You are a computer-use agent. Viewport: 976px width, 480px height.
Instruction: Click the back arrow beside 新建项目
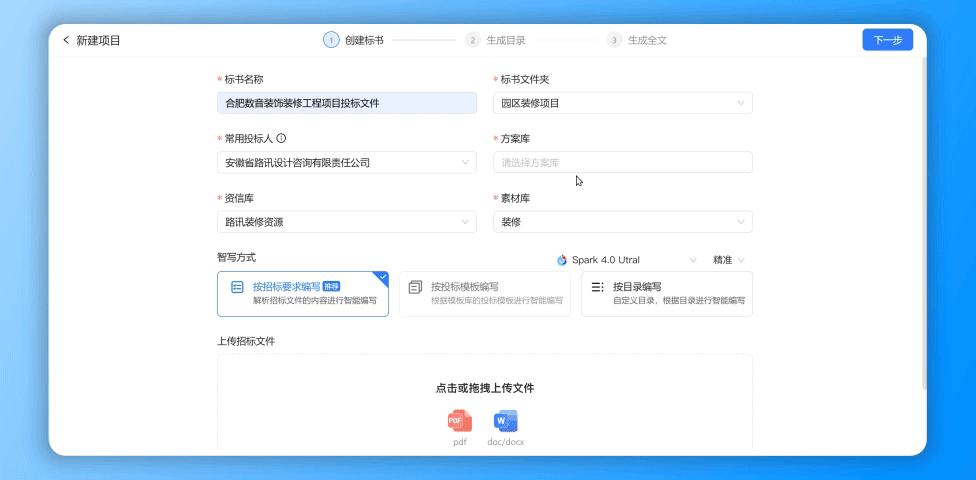(x=66, y=40)
